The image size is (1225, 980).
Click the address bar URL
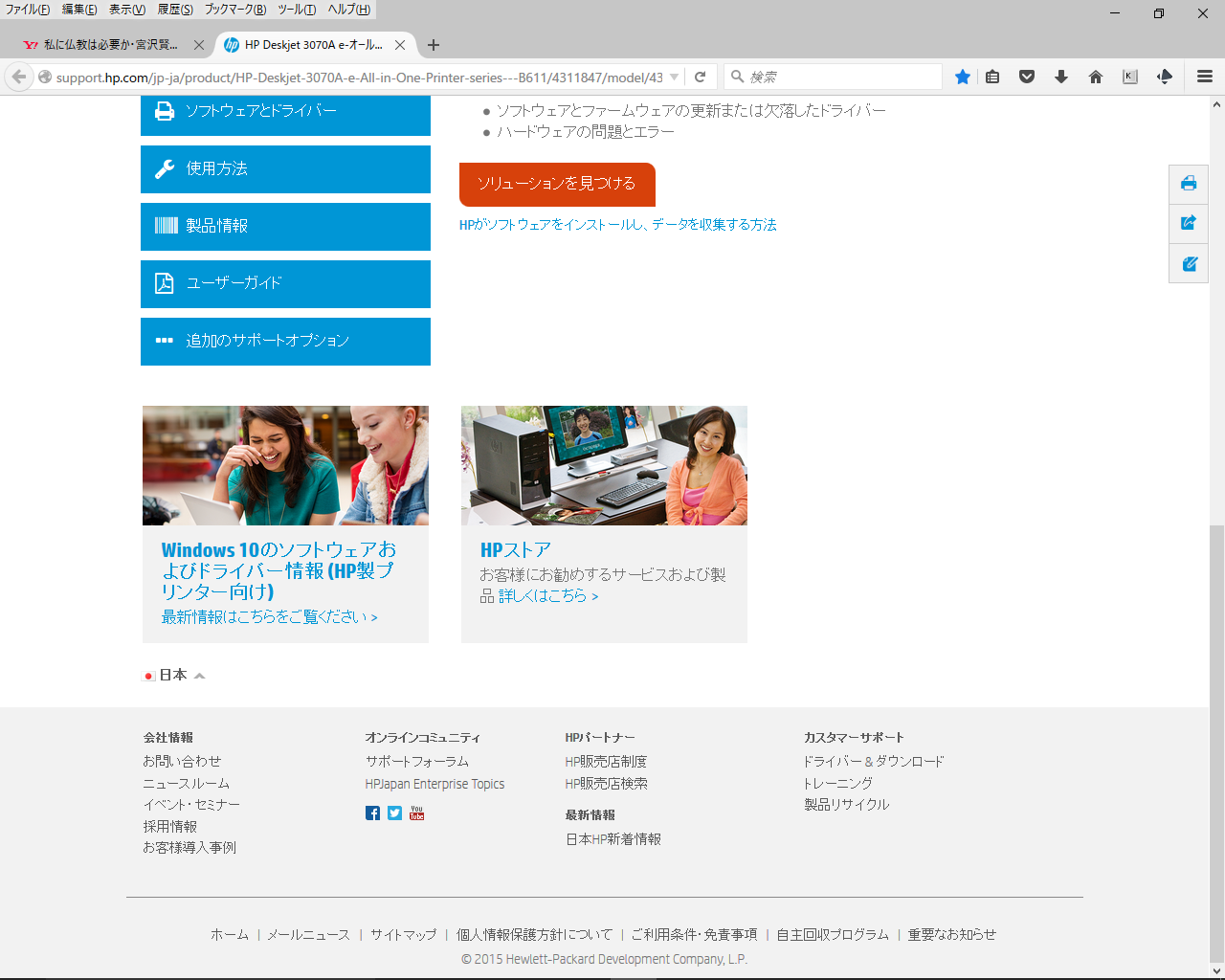(359, 78)
